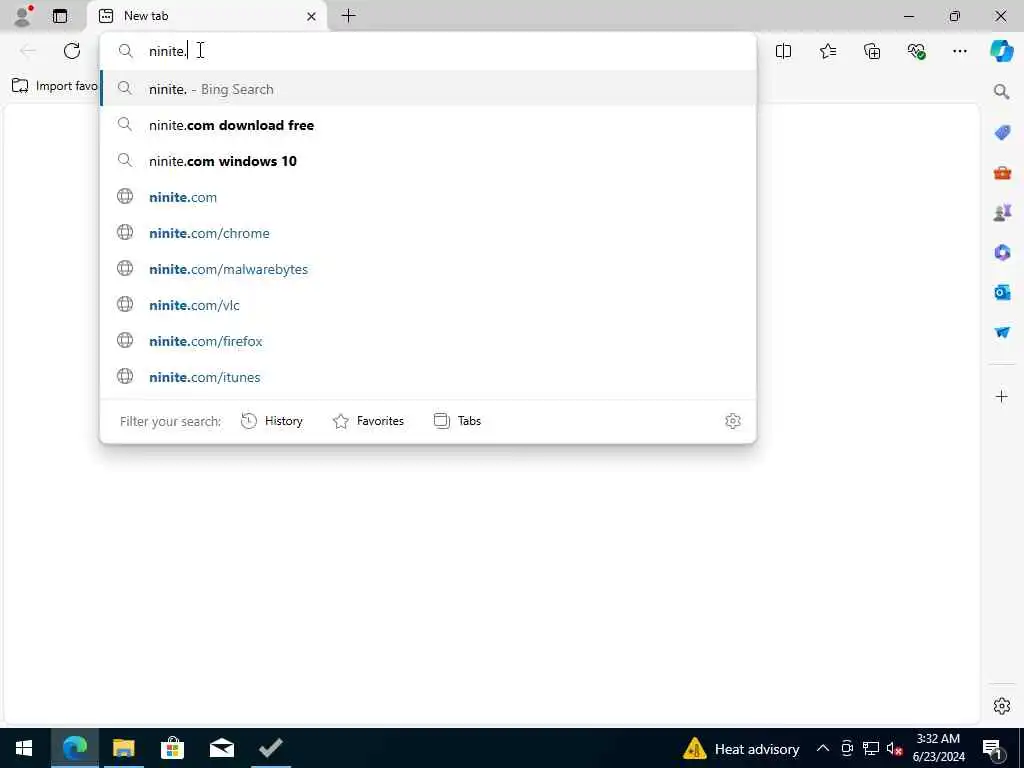Select 'ninite. - Bing Search' suggestion
This screenshot has width=1024, height=768.
[x=428, y=89]
